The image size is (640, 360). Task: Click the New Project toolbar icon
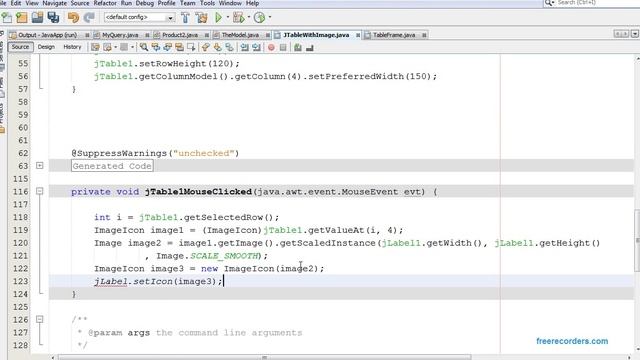coord(22,18)
